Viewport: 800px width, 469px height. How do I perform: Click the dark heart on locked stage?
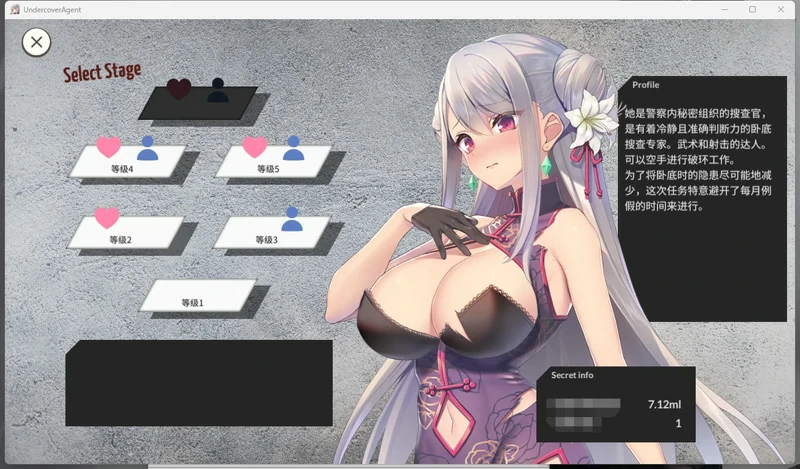(179, 89)
